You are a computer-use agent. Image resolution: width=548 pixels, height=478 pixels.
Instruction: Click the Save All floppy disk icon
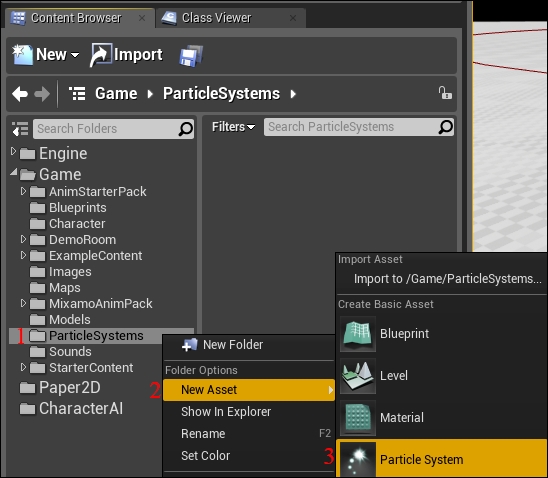tap(191, 56)
